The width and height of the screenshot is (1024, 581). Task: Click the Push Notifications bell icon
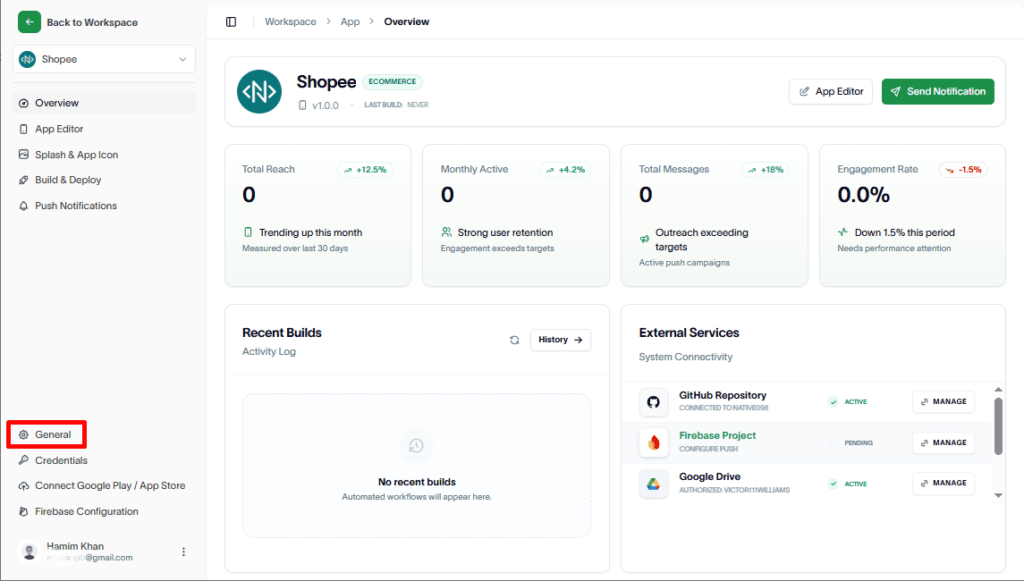pyautogui.click(x=24, y=206)
